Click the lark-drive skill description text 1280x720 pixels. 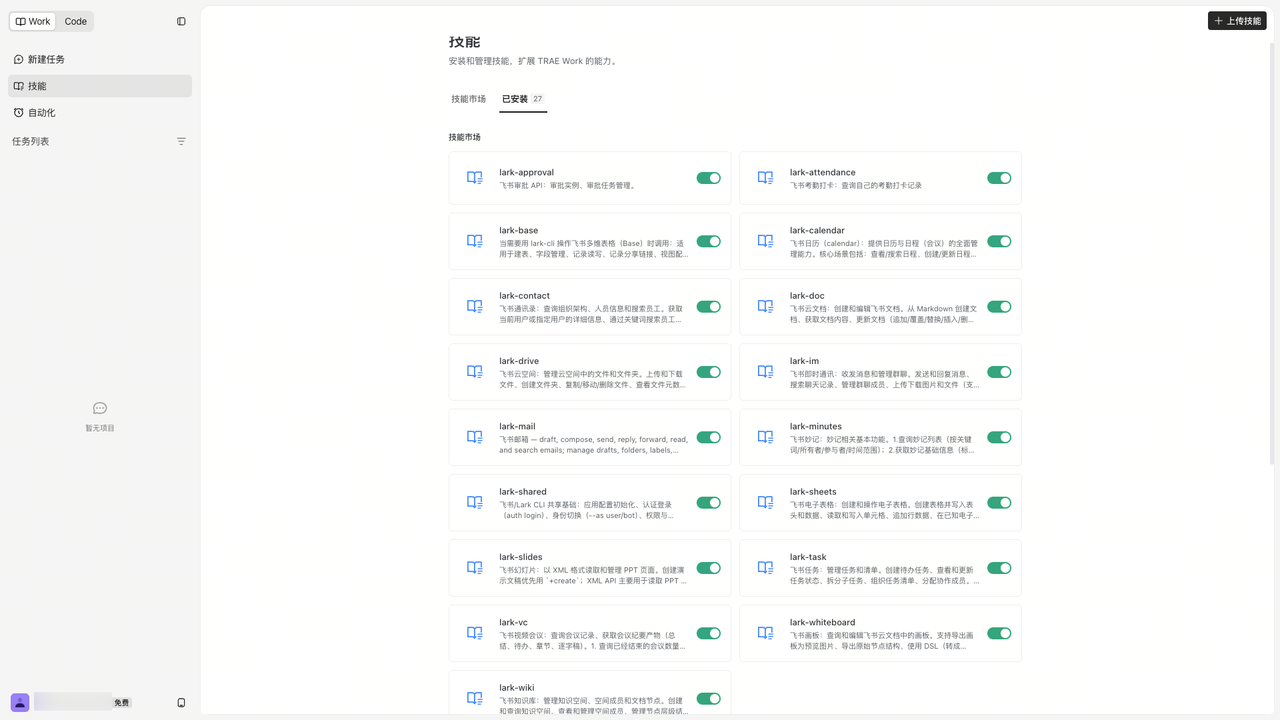click(x=594, y=378)
